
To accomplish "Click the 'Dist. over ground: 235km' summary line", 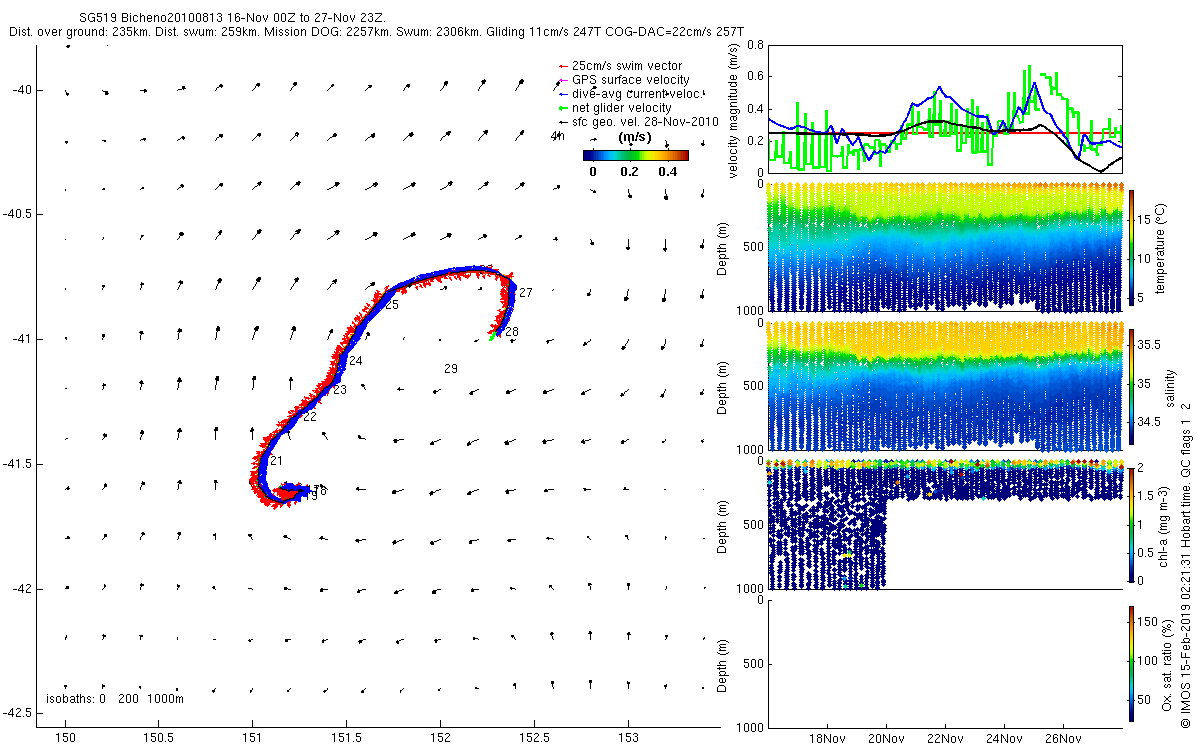I will click(376, 32).
